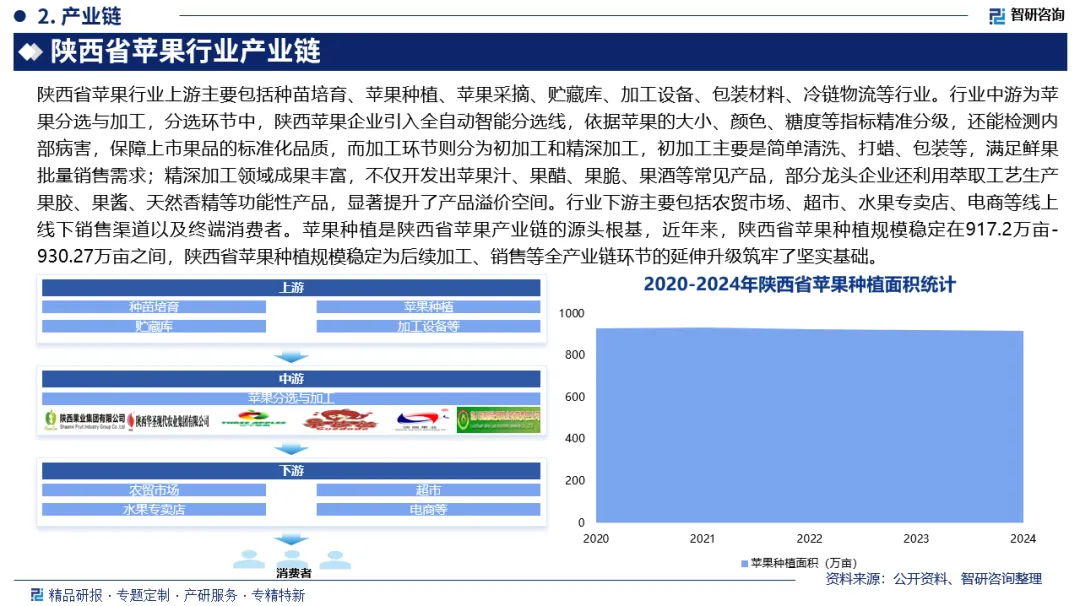Click the chart title 2020-2024年陕西省苹果种植面积统计
Screen dimensions: 1080x606
(800, 284)
